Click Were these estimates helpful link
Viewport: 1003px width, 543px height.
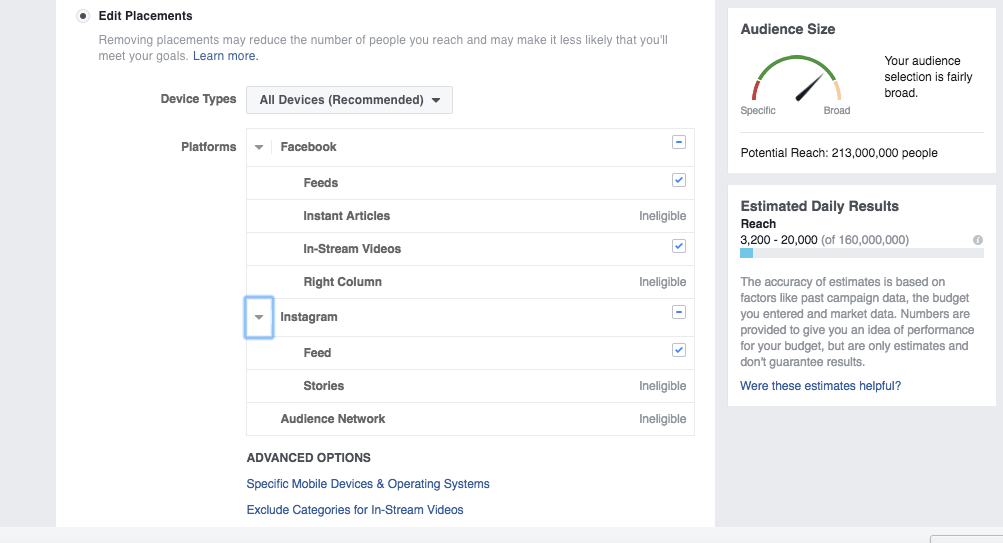(820, 386)
